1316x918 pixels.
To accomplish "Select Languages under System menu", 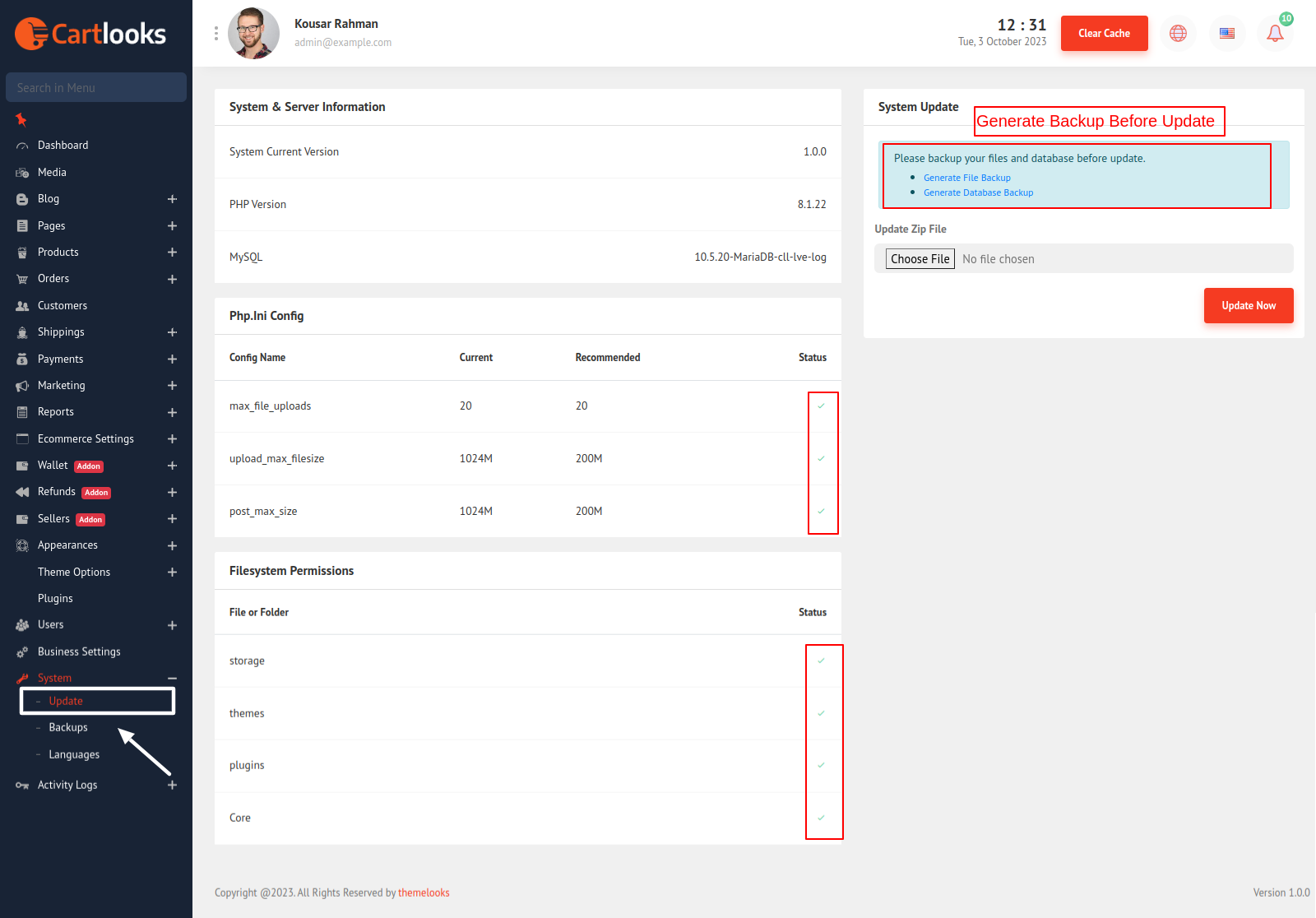I will point(74,755).
